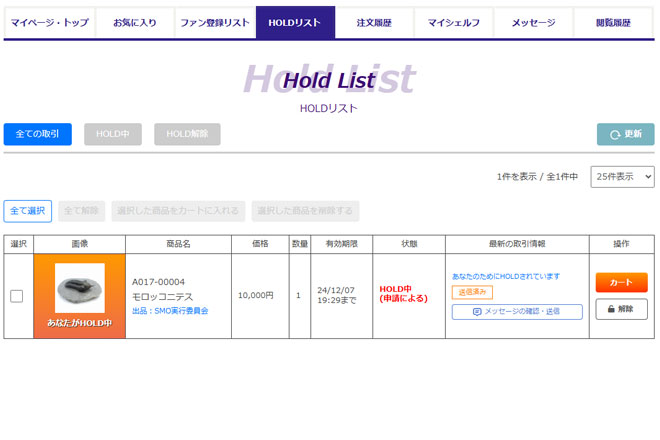The image size is (660, 440).
Task: Open the 閲覧履歴 tab
Action: tap(613, 22)
